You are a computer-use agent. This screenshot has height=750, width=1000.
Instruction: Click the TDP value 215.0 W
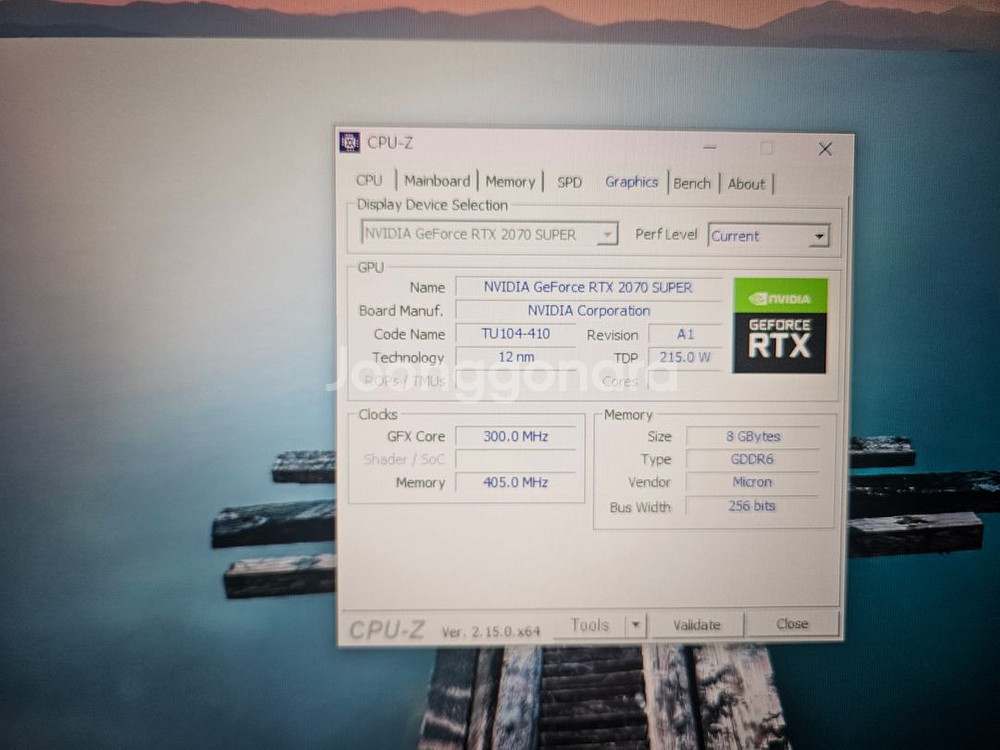click(685, 358)
